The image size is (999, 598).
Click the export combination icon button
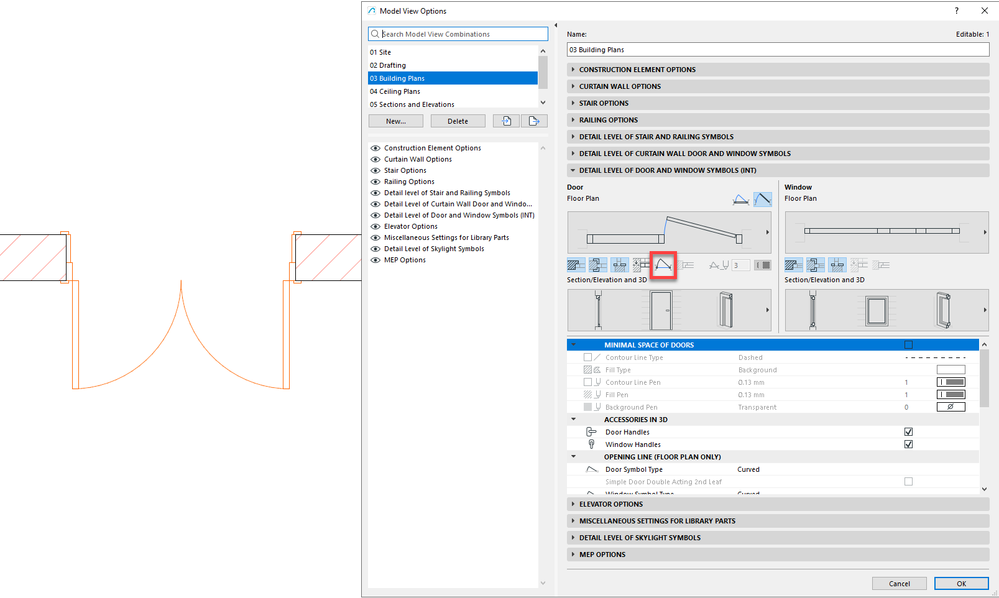(534, 121)
